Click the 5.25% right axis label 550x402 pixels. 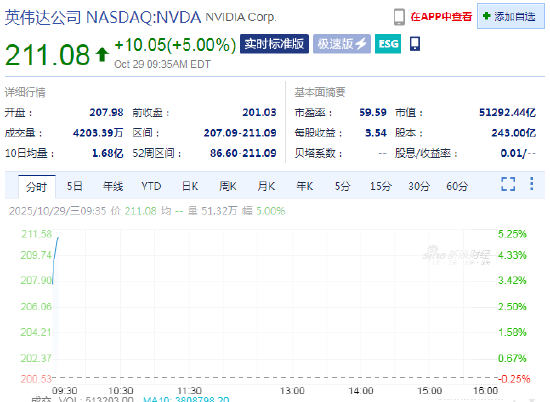512,234
